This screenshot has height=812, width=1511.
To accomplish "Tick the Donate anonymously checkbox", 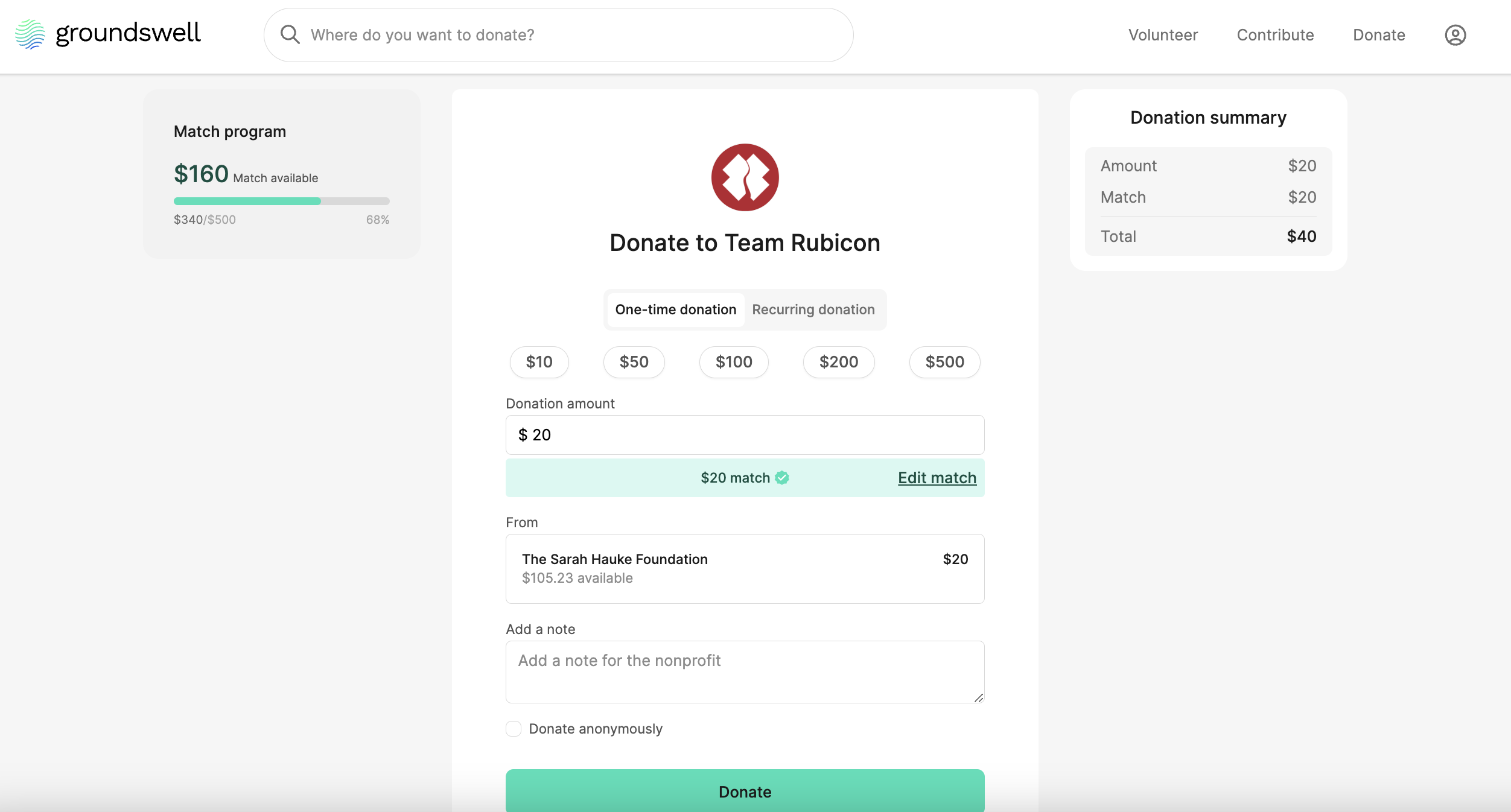I will tap(514, 729).
